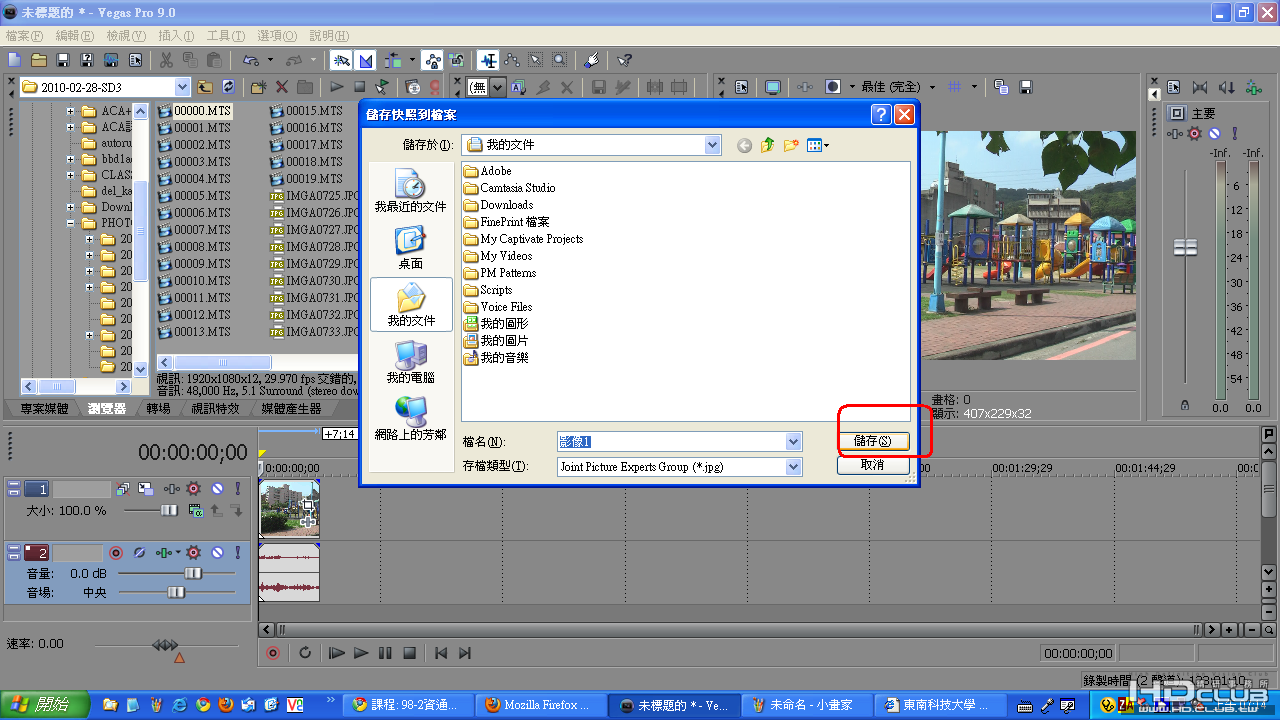The height and width of the screenshot is (720, 1280).
Task: Click the cut (scissors) icon in main toolbar
Action: (166, 61)
